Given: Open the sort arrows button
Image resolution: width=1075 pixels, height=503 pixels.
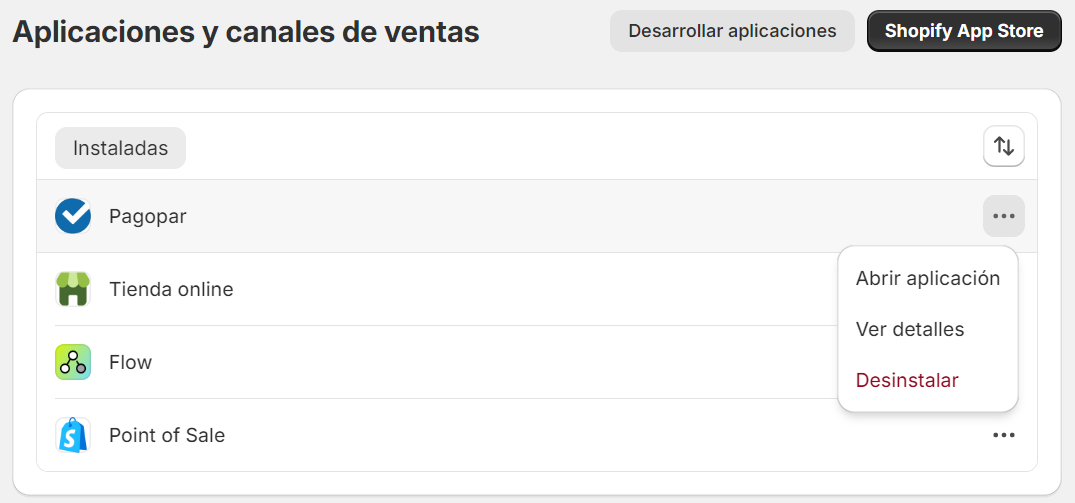Looking at the screenshot, I should click(x=1004, y=146).
